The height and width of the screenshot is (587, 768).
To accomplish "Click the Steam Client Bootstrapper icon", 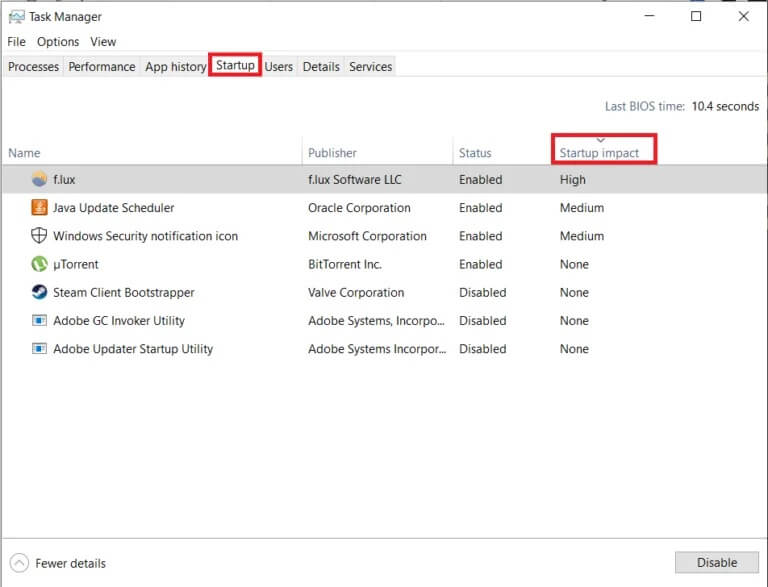I will (39, 292).
